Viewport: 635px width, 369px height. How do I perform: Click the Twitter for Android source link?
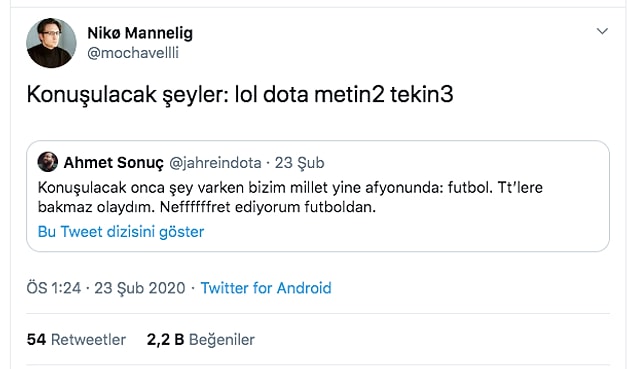[266, 288]
